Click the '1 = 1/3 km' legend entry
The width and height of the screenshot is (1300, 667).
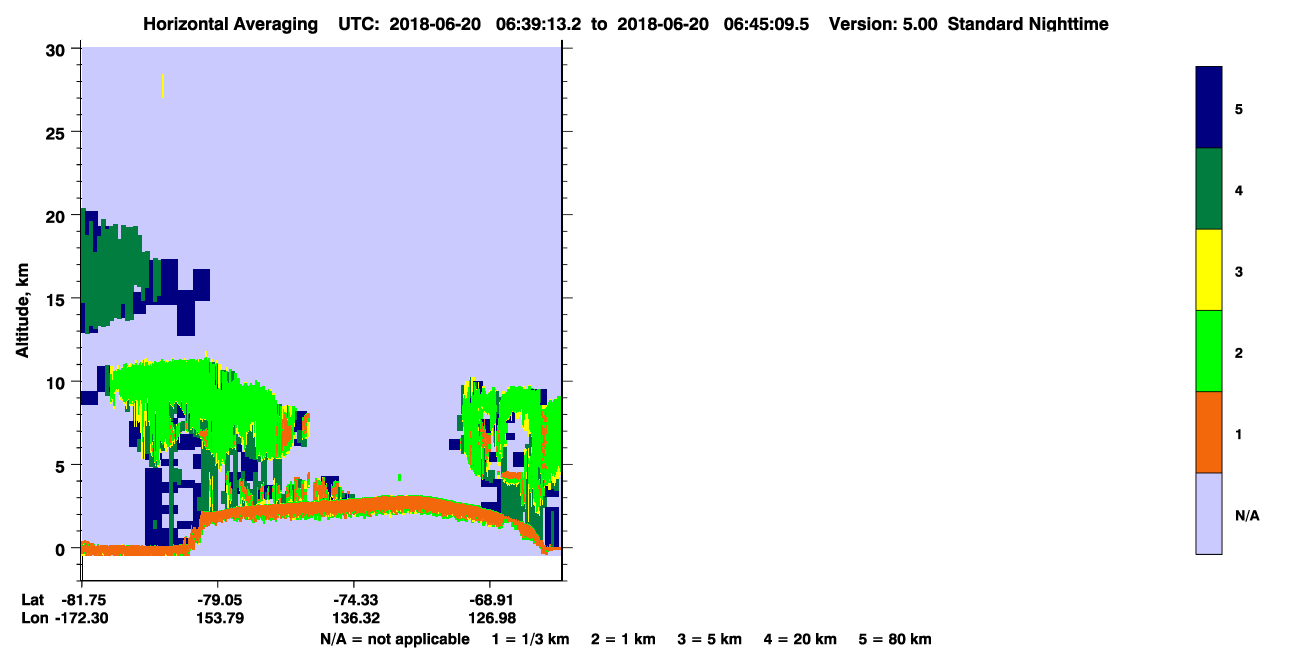pos(530,639)
